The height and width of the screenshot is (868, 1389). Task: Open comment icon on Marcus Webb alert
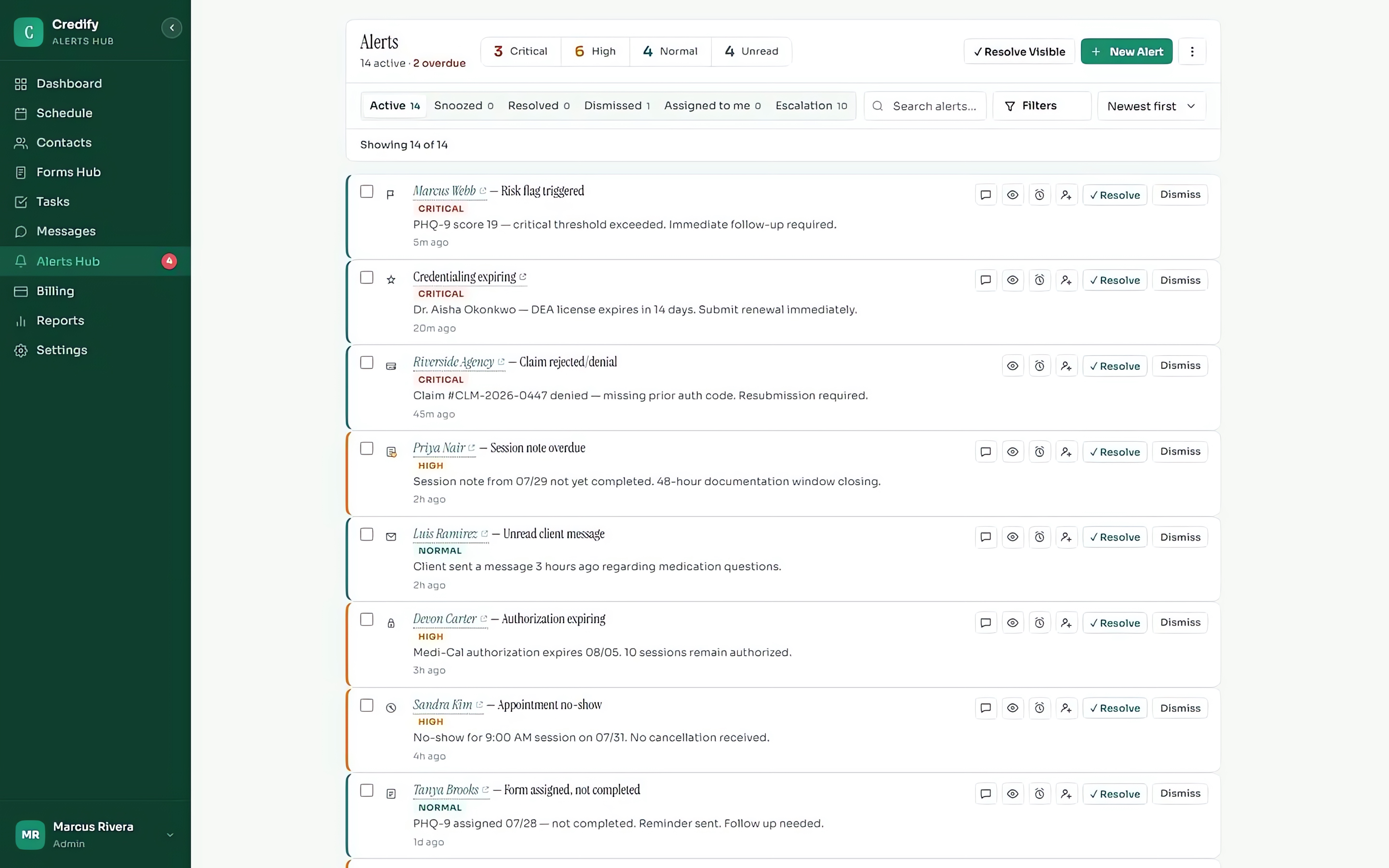tap(986, 195)
